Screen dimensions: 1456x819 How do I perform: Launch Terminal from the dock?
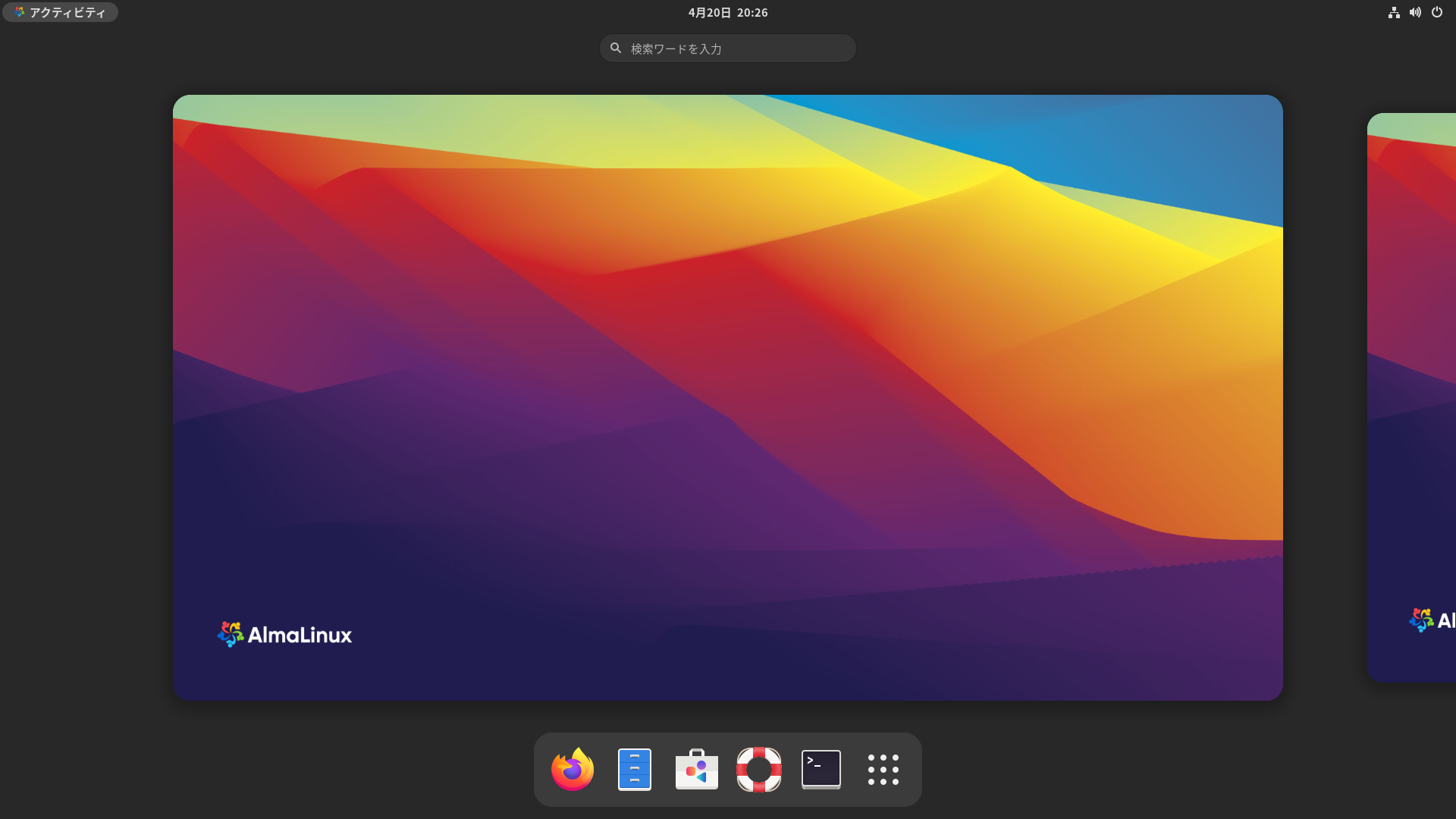(821, 770)
